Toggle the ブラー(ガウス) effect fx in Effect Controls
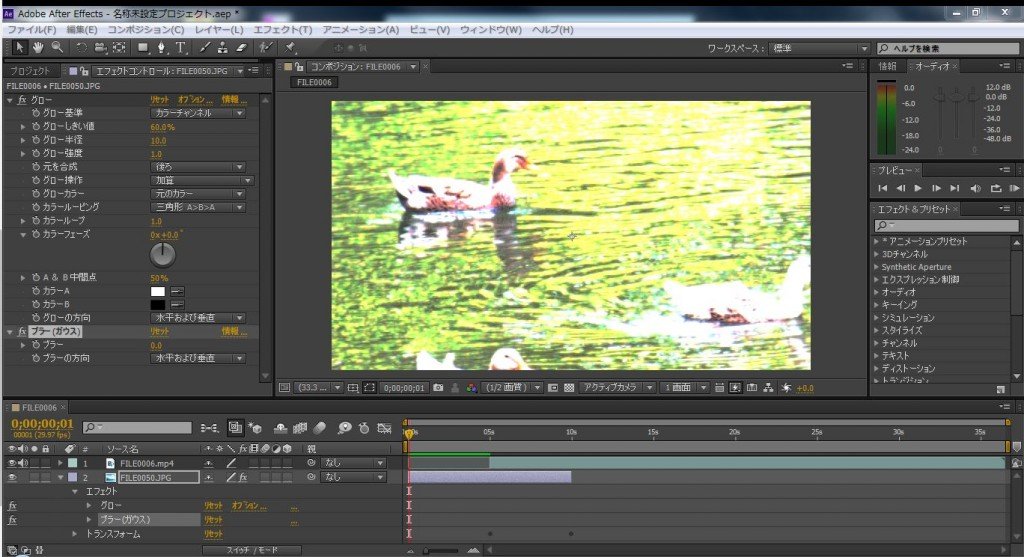Screen dimensions: 1024x557 pyautogui.click(x=22, y=332)
